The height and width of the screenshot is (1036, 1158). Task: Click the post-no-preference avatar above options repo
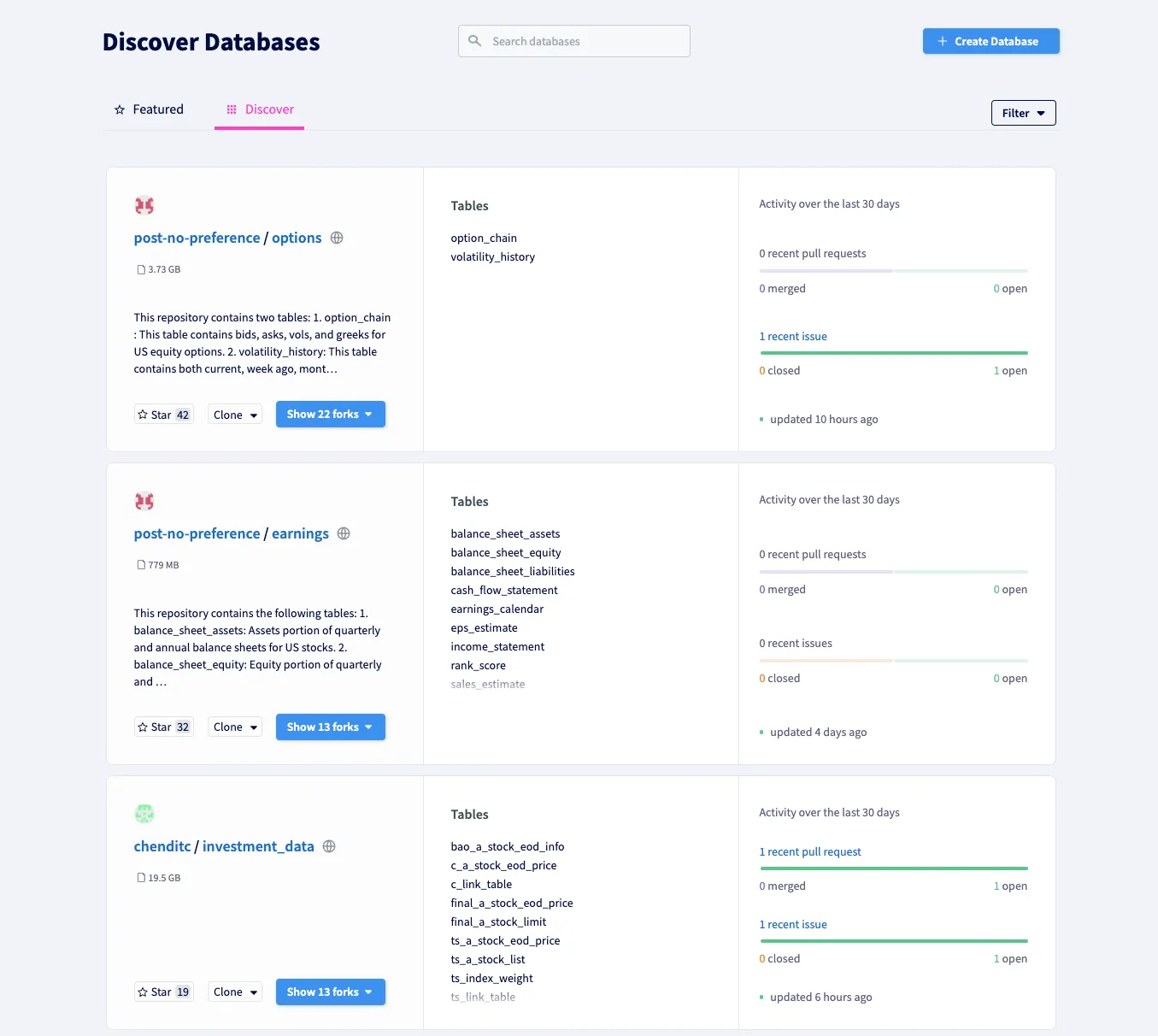tap(144, 205)
